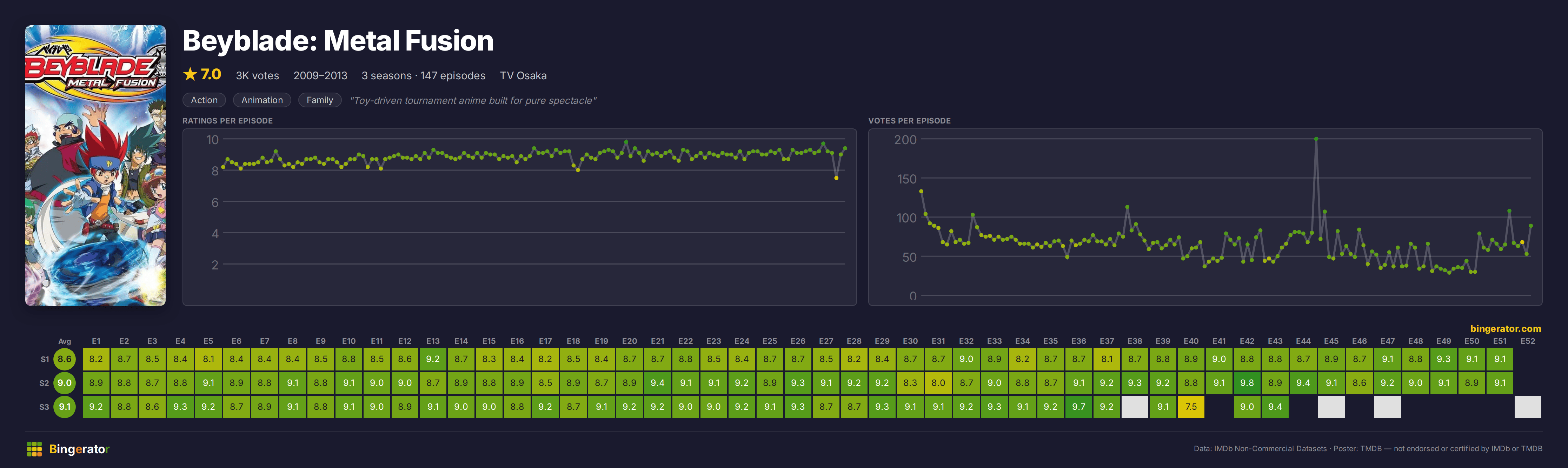Click the yellow lowest point in ratings chart
The image size is (1568, 468).
tap(836, 178)
